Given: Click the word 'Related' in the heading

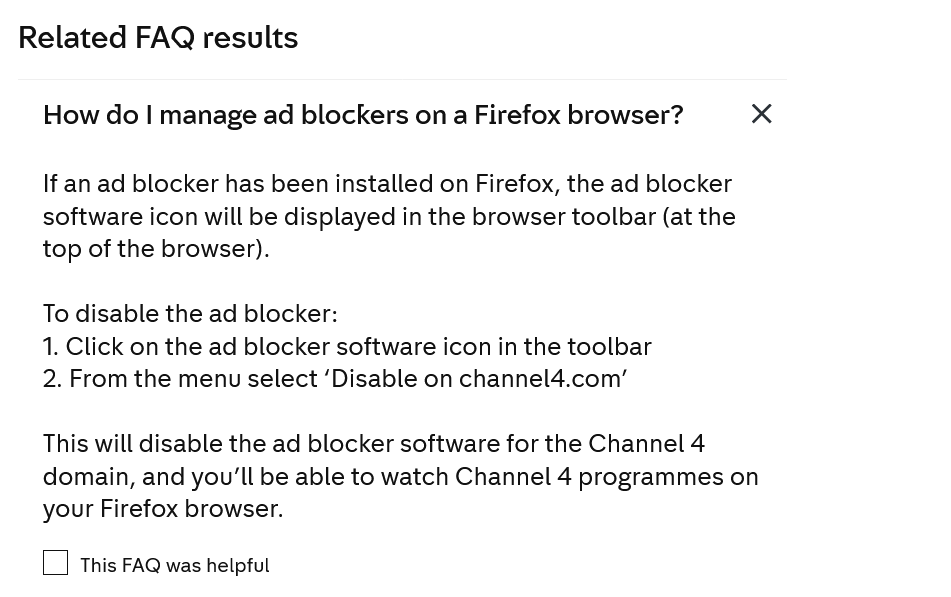Looking at the screenshot, I should click(72, 37).
